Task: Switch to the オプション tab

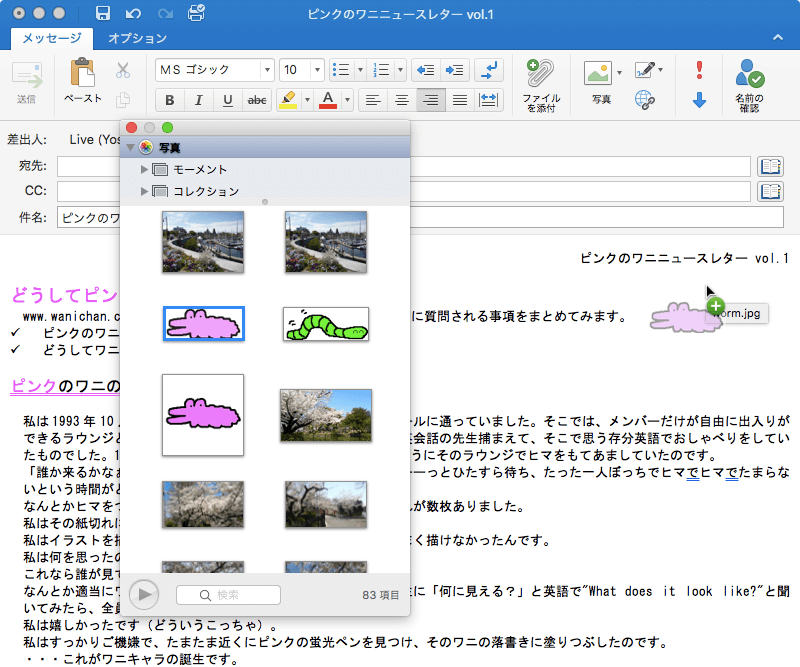Action: tap(137, 38)
